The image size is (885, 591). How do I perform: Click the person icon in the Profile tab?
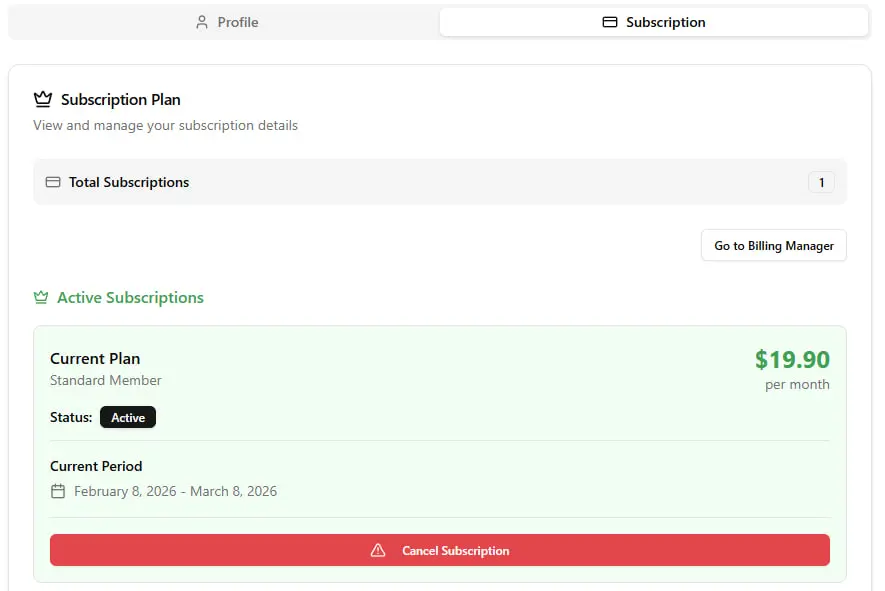click(201, 22)
